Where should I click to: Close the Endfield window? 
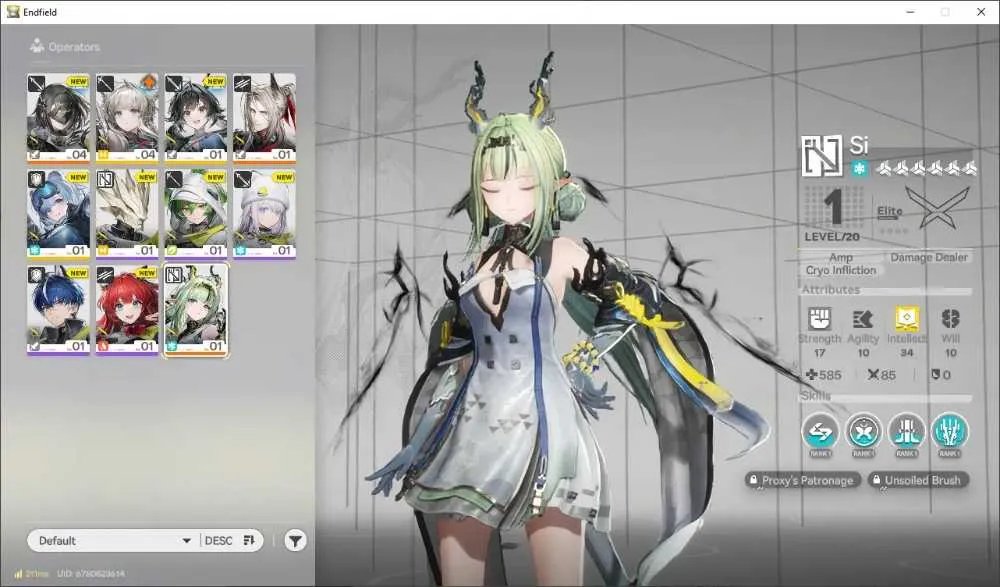(981, 12)
